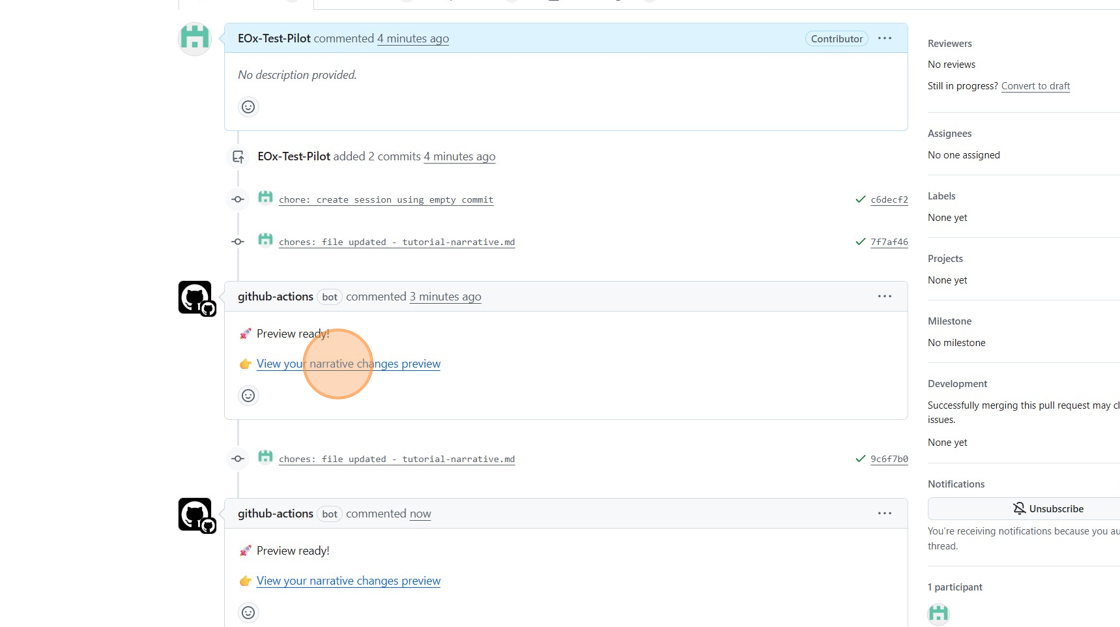
Task: Open 'chore: create session using empty commit'
Action: 385,200
